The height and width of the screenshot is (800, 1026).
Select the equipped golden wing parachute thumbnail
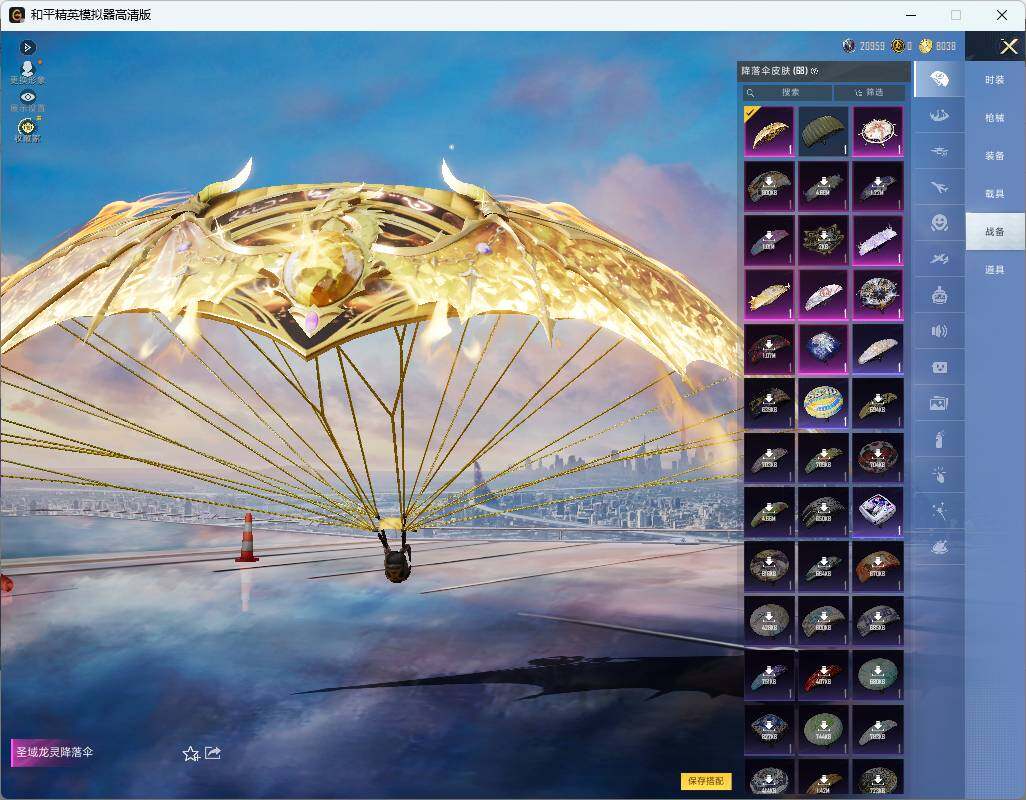tap(769, 131)
